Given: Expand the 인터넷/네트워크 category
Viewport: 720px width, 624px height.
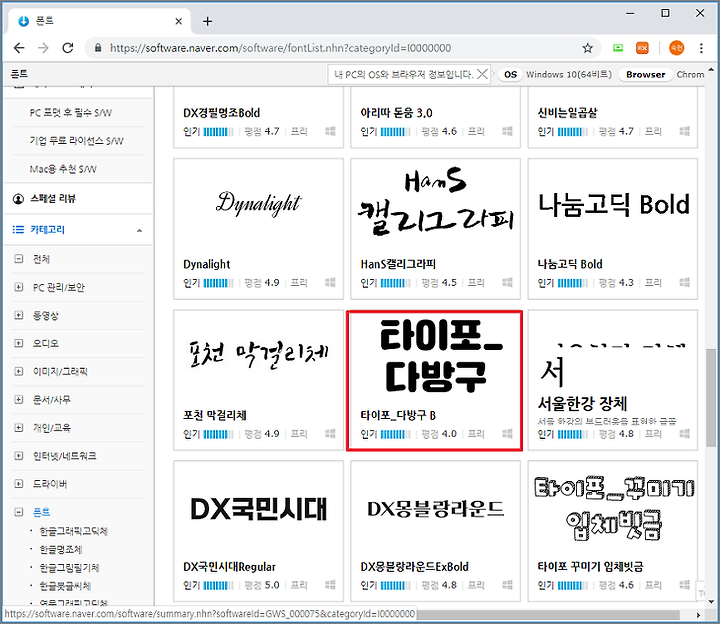Looking at the screenshot, I should click(19, 455).
